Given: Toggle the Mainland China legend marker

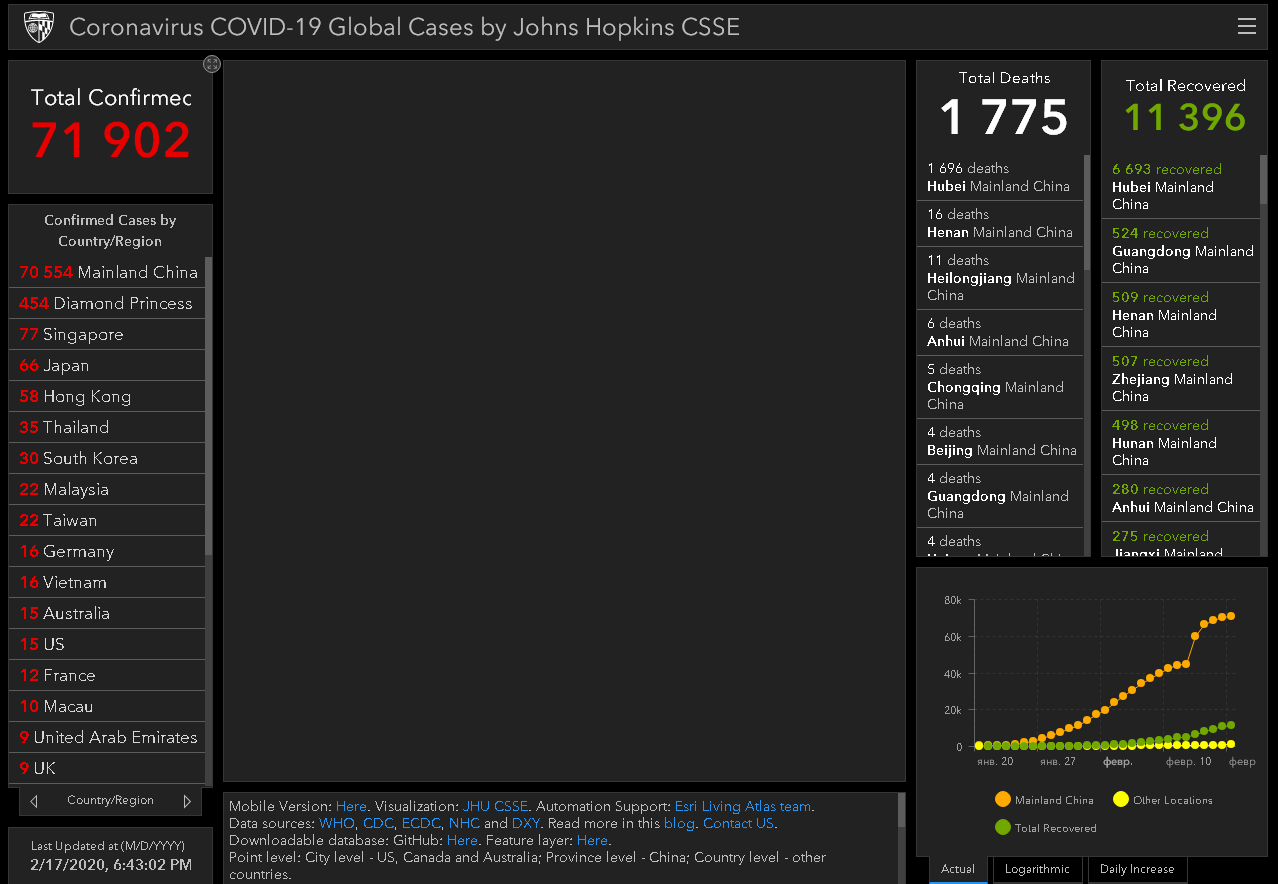Looking at the screenshot, I should pos(1002,800).
